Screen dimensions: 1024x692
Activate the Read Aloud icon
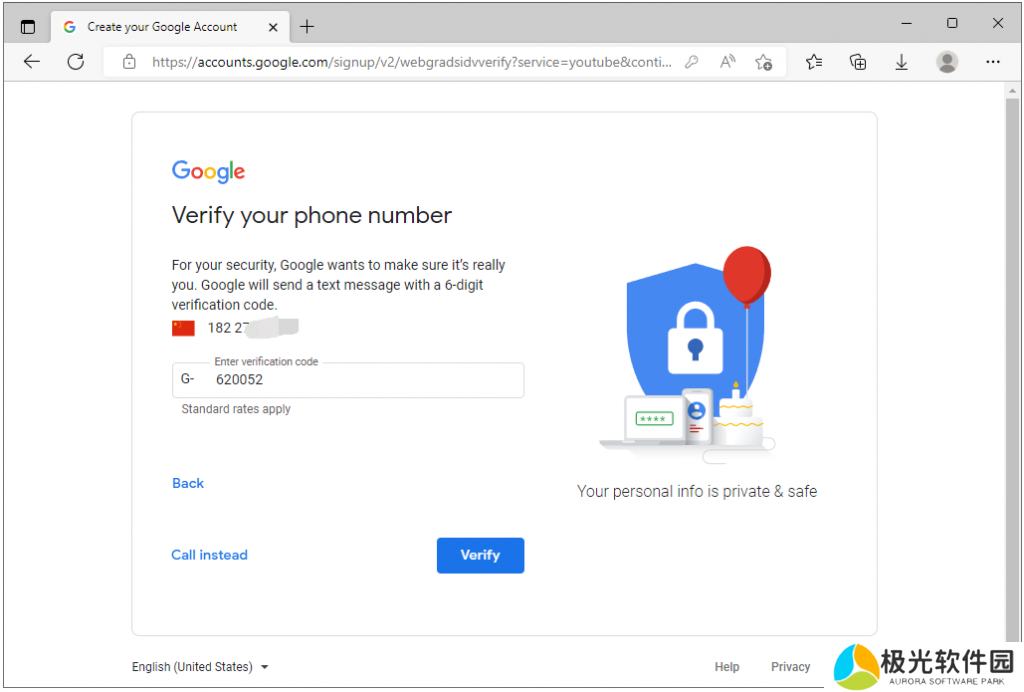(727, 62)
